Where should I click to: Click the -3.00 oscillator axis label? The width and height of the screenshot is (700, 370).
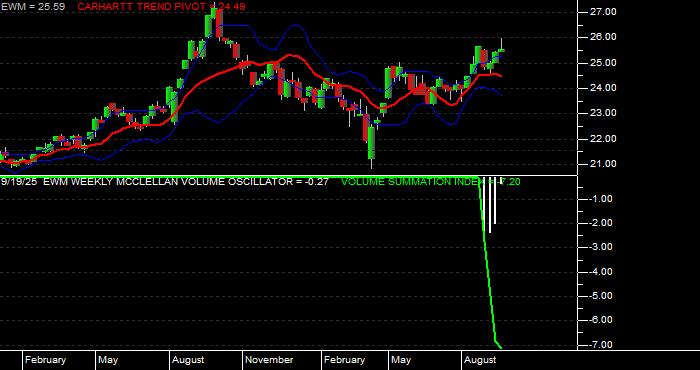[x=602, y=247]
